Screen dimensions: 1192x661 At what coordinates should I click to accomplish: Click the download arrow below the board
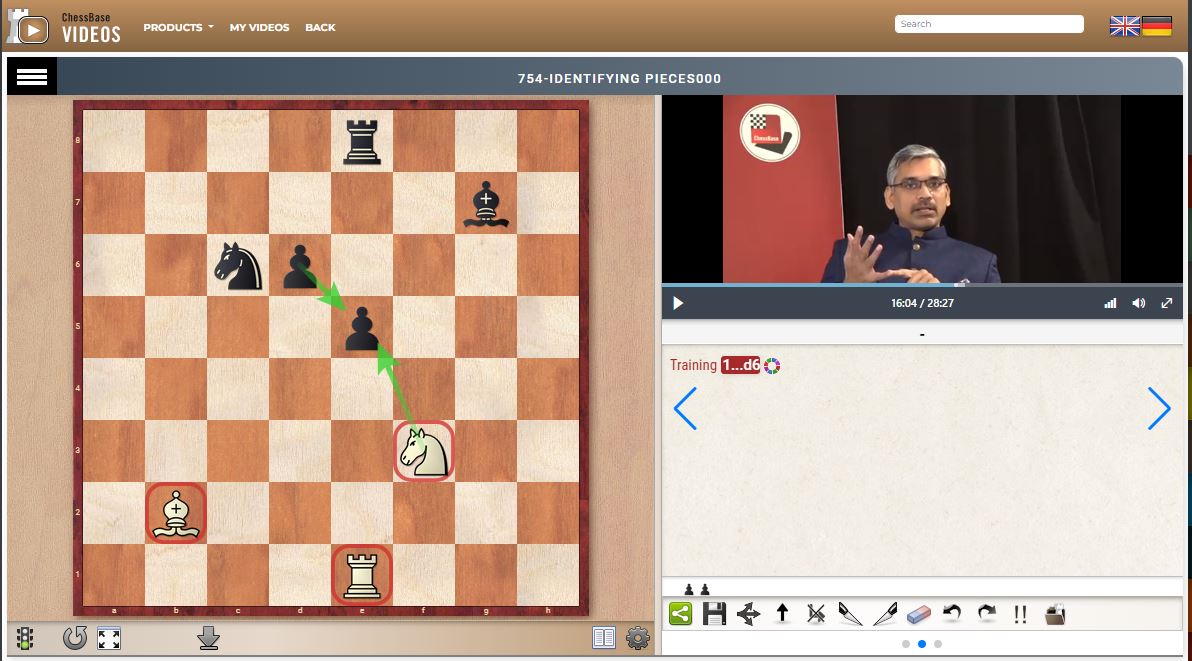[208, 638]
